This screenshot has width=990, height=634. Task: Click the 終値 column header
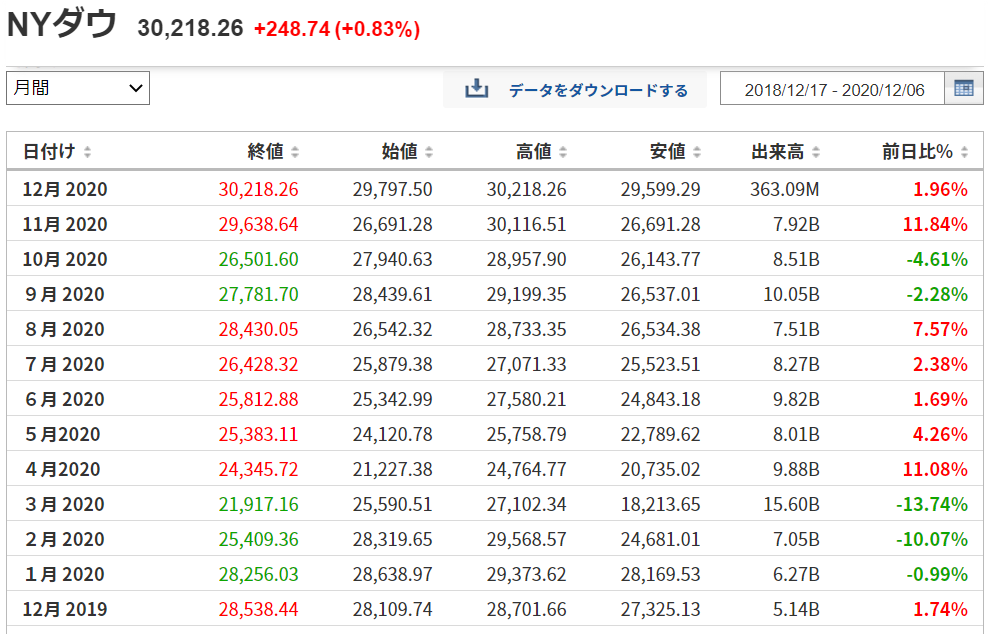[x=266, y=152]
